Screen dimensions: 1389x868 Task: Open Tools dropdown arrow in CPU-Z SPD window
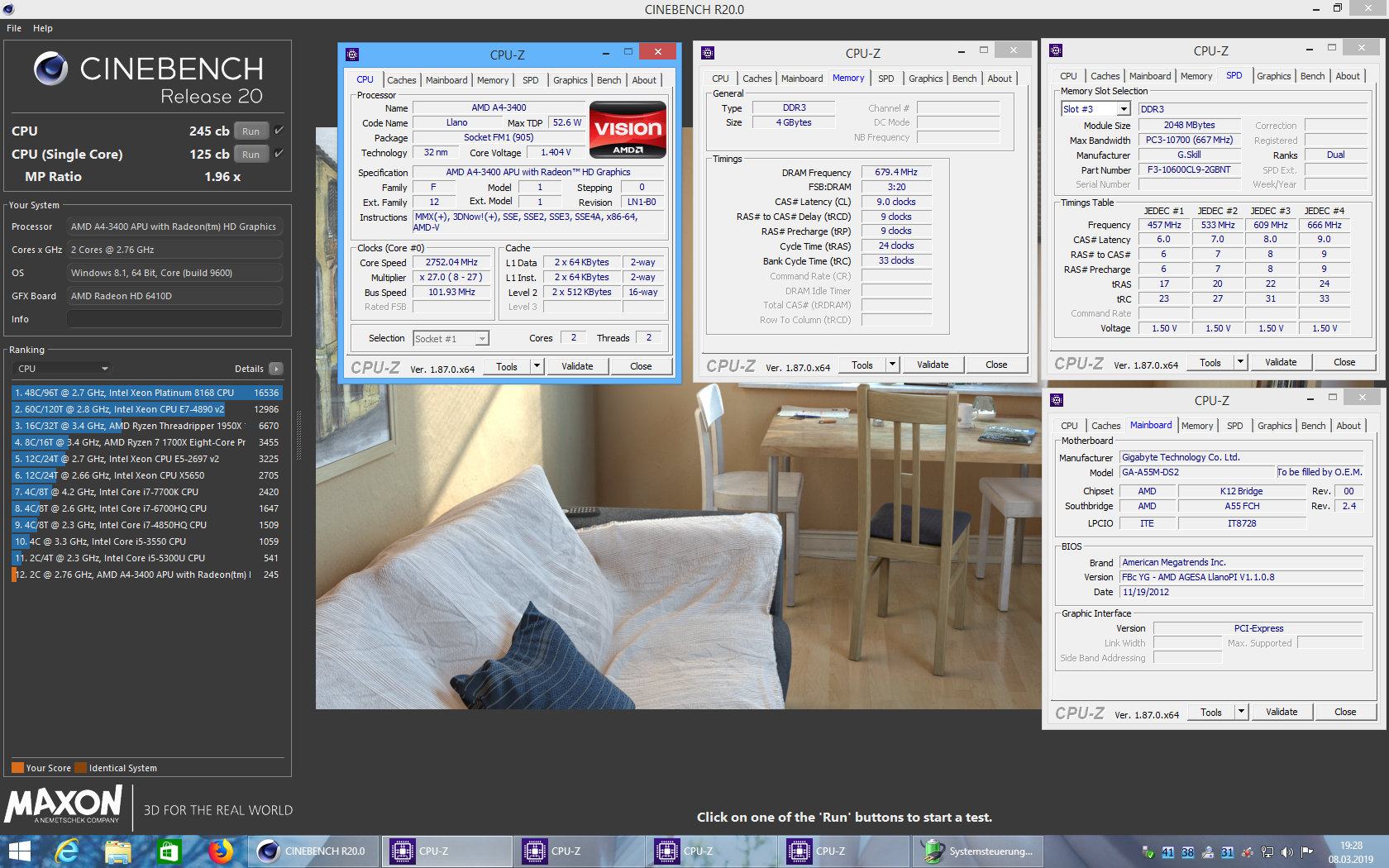point(1240,362)
